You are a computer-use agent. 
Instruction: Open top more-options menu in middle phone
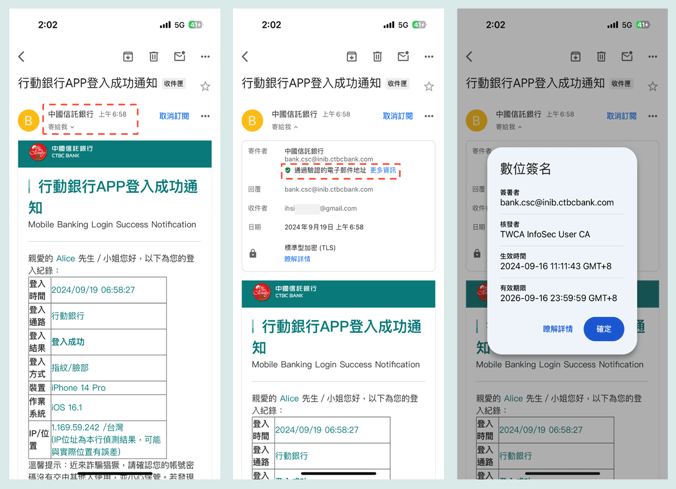click(429, 56)
